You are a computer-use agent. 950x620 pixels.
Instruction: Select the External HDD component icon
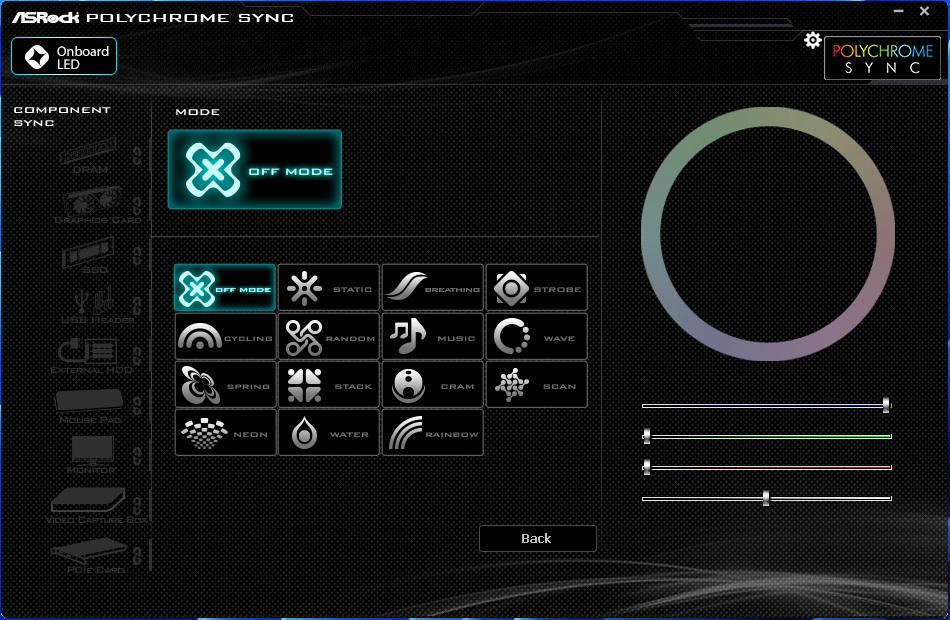(x=91, y=356)
